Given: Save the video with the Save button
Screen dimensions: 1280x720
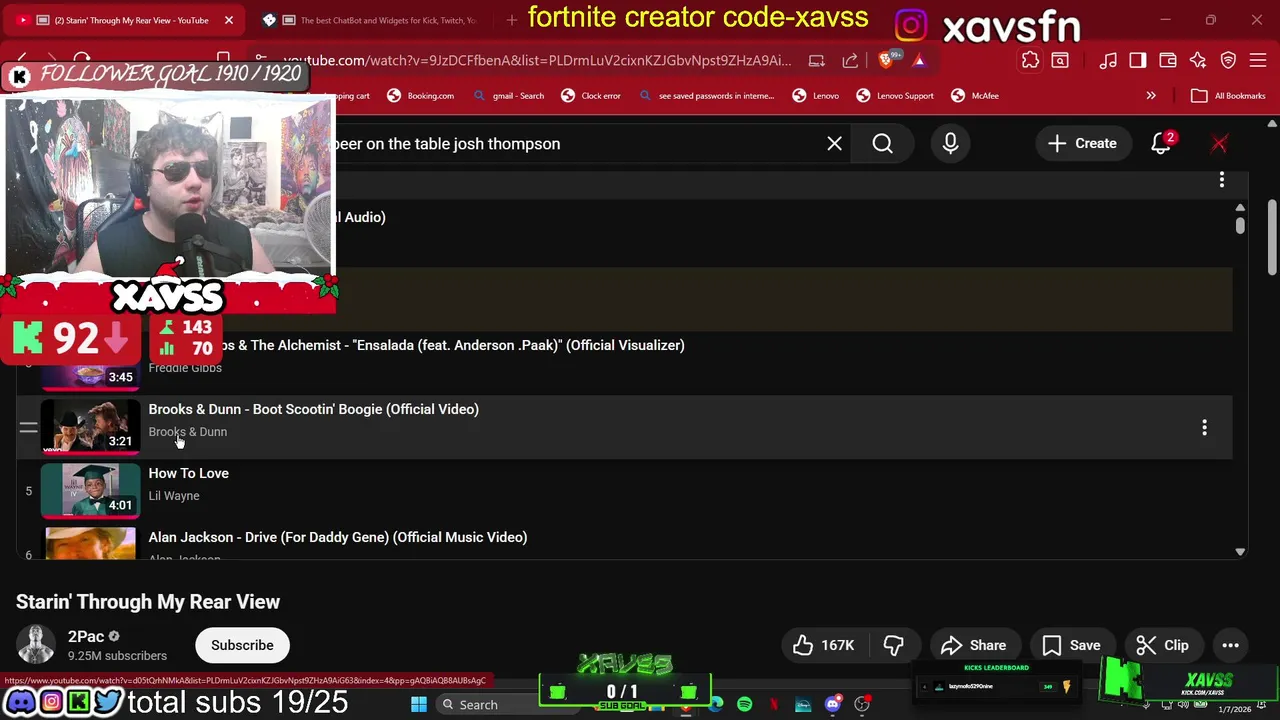Looking at the screenshot, I should [x=1071, y=645].
